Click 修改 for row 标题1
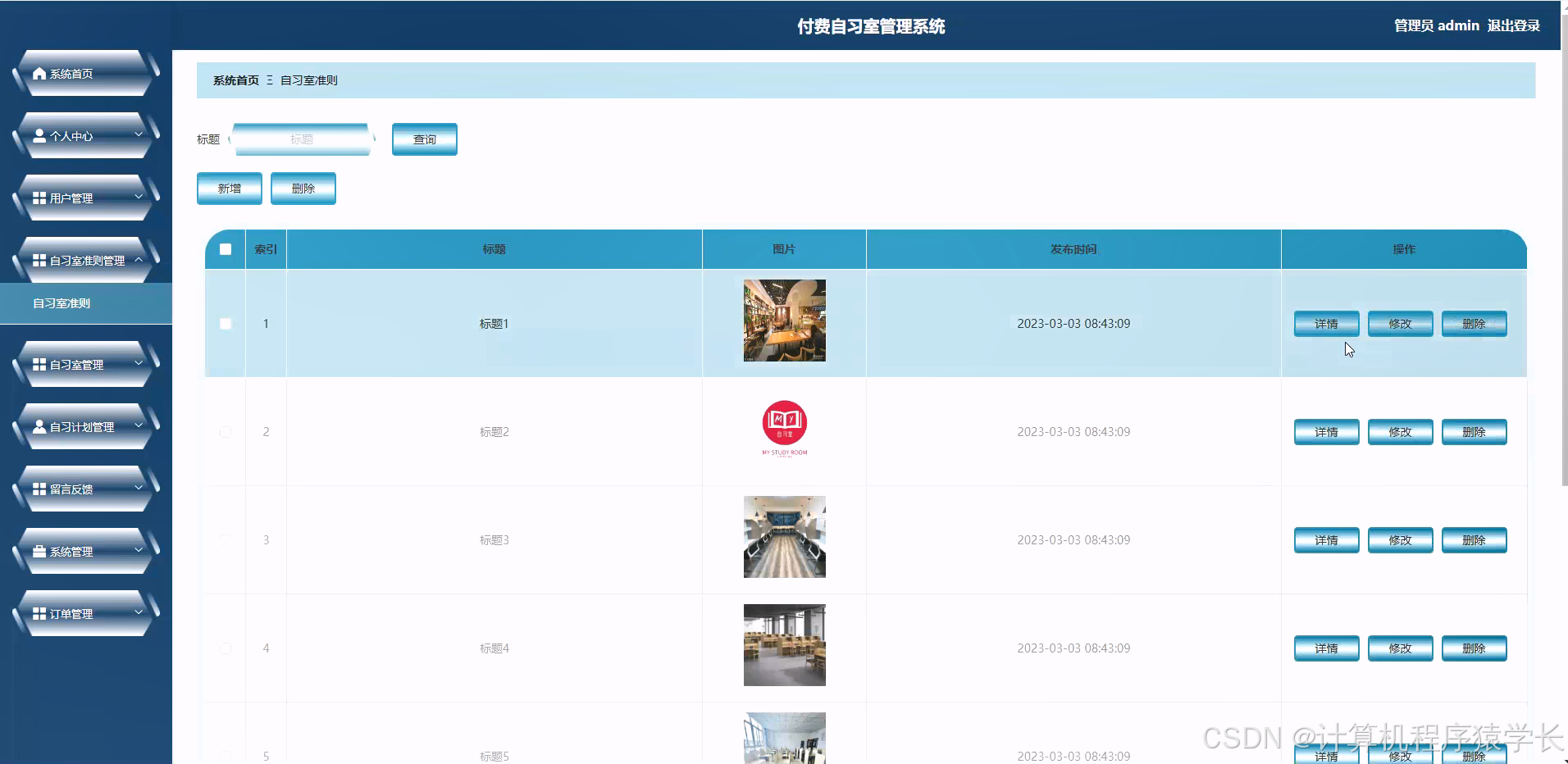The image size is (1568, 764). pyautogui.click(x=1401, y=324)
